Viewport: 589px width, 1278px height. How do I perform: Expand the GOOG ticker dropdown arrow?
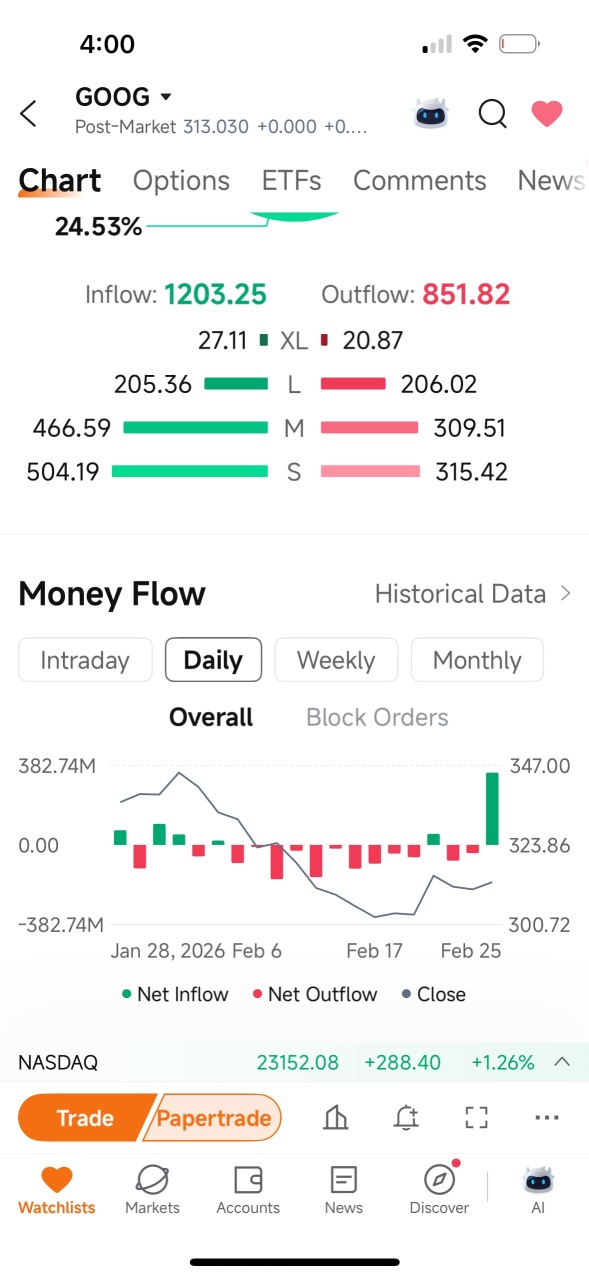[166, 97]
